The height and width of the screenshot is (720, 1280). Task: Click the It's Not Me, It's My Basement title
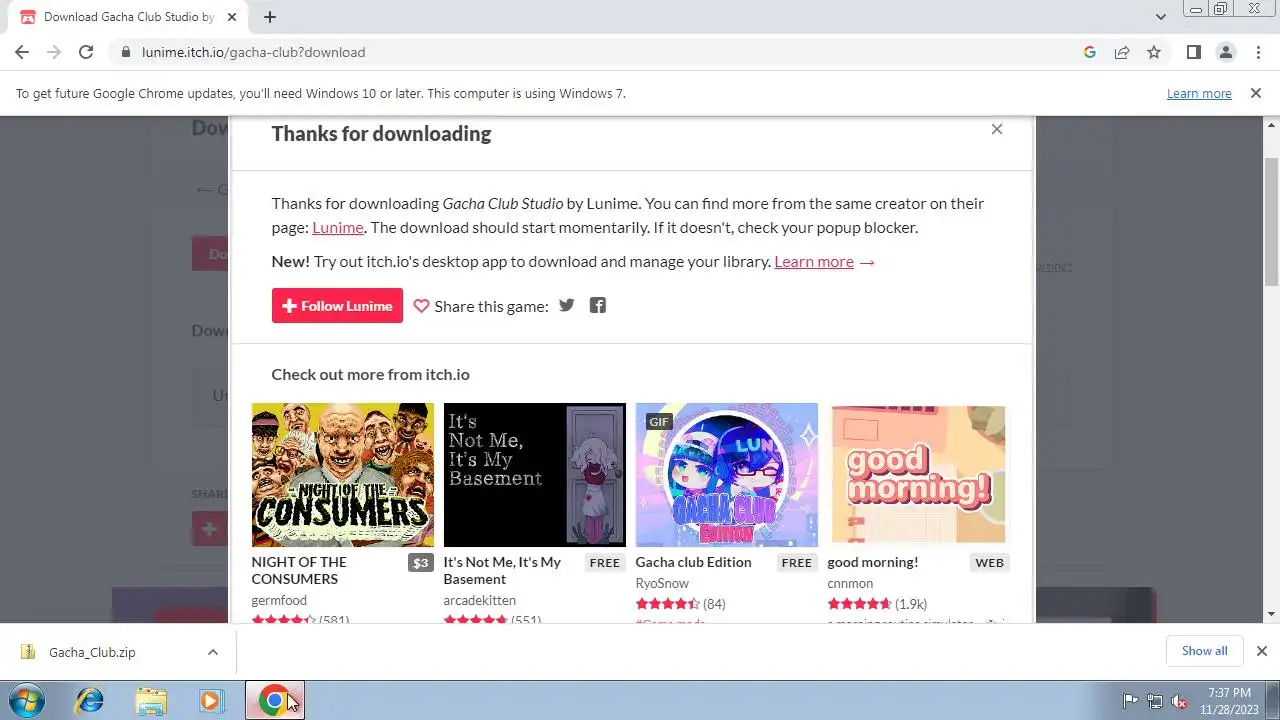click(x=502, y=570)
